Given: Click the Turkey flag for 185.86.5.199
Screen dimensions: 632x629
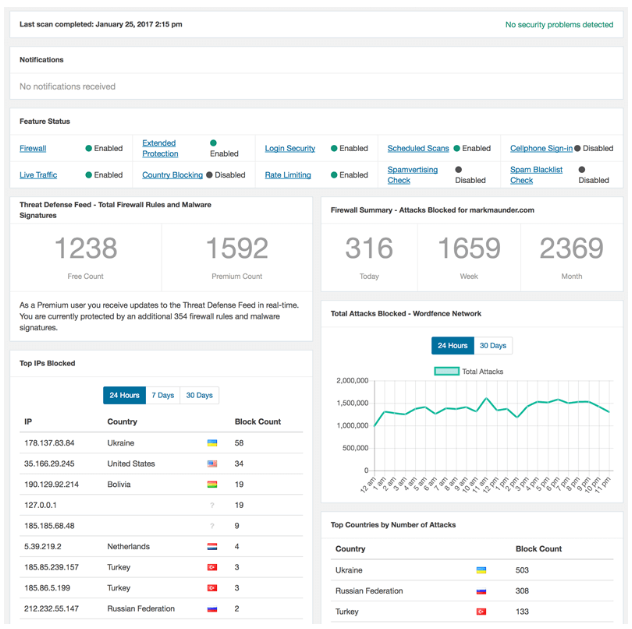Looking at the screenshot, I should point(212,588).
